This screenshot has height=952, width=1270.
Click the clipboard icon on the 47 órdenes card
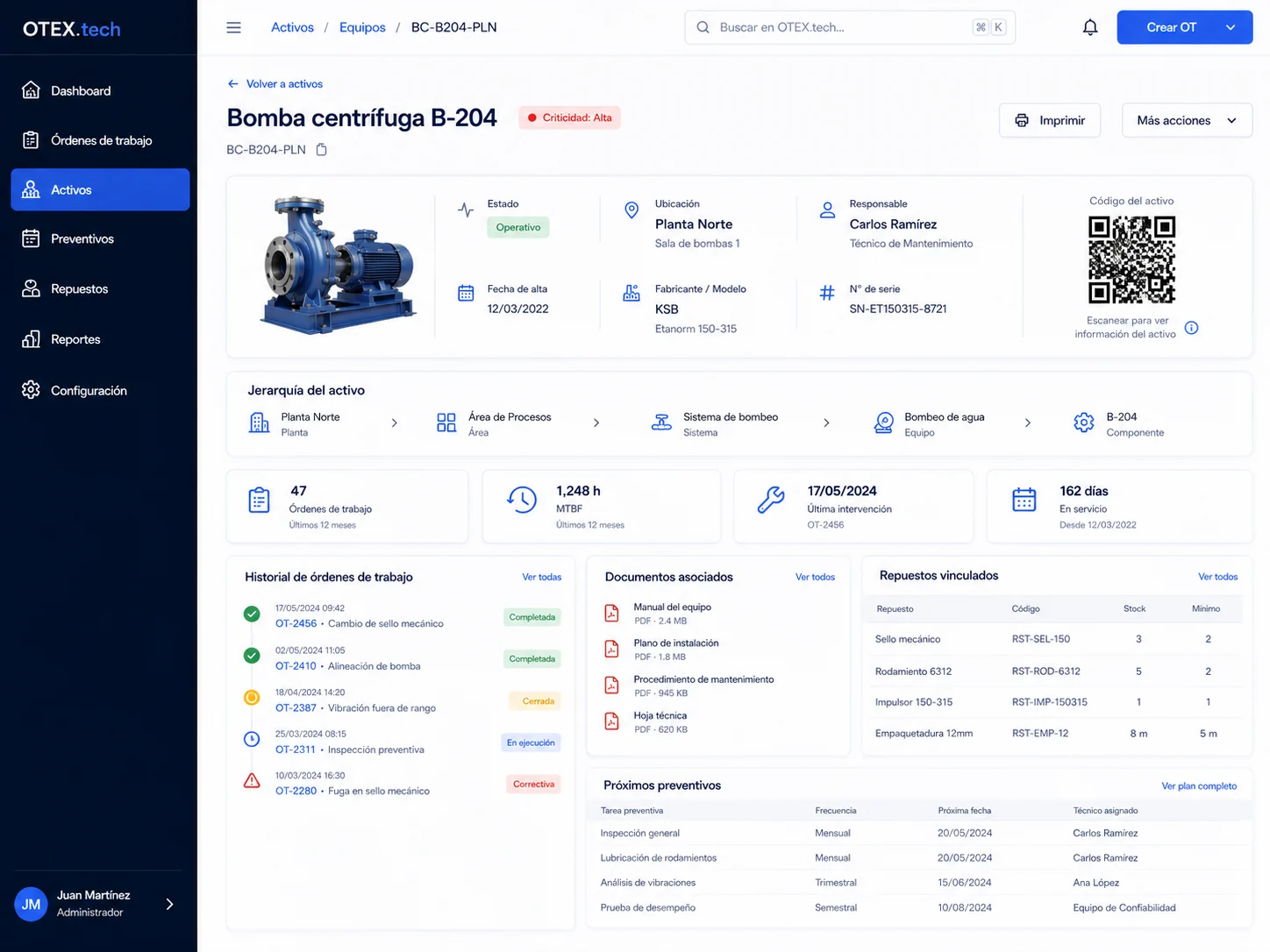[x=259, y=500]
